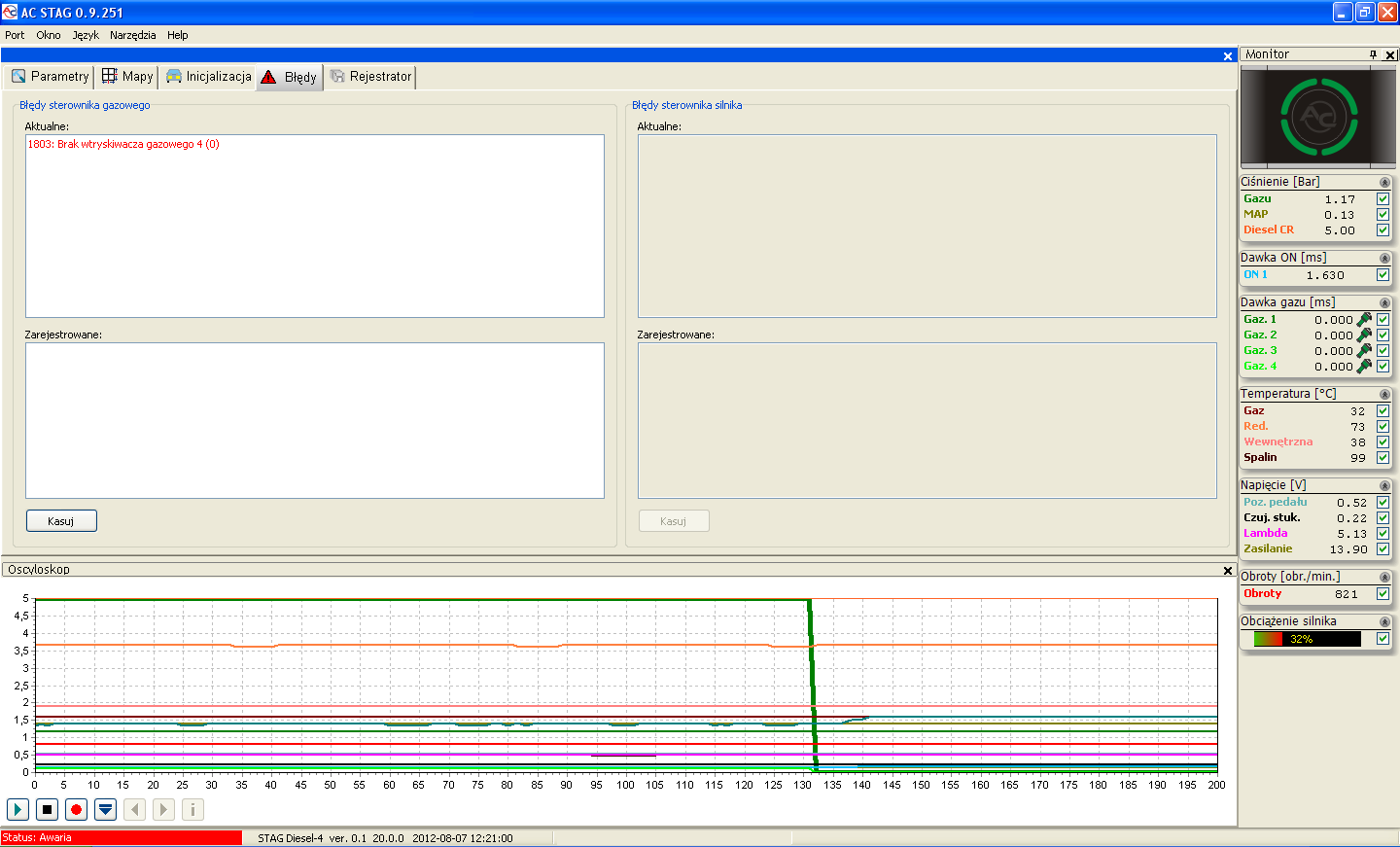Open the Mapy tab
The image size is (1400, 847).
(127, 76)
